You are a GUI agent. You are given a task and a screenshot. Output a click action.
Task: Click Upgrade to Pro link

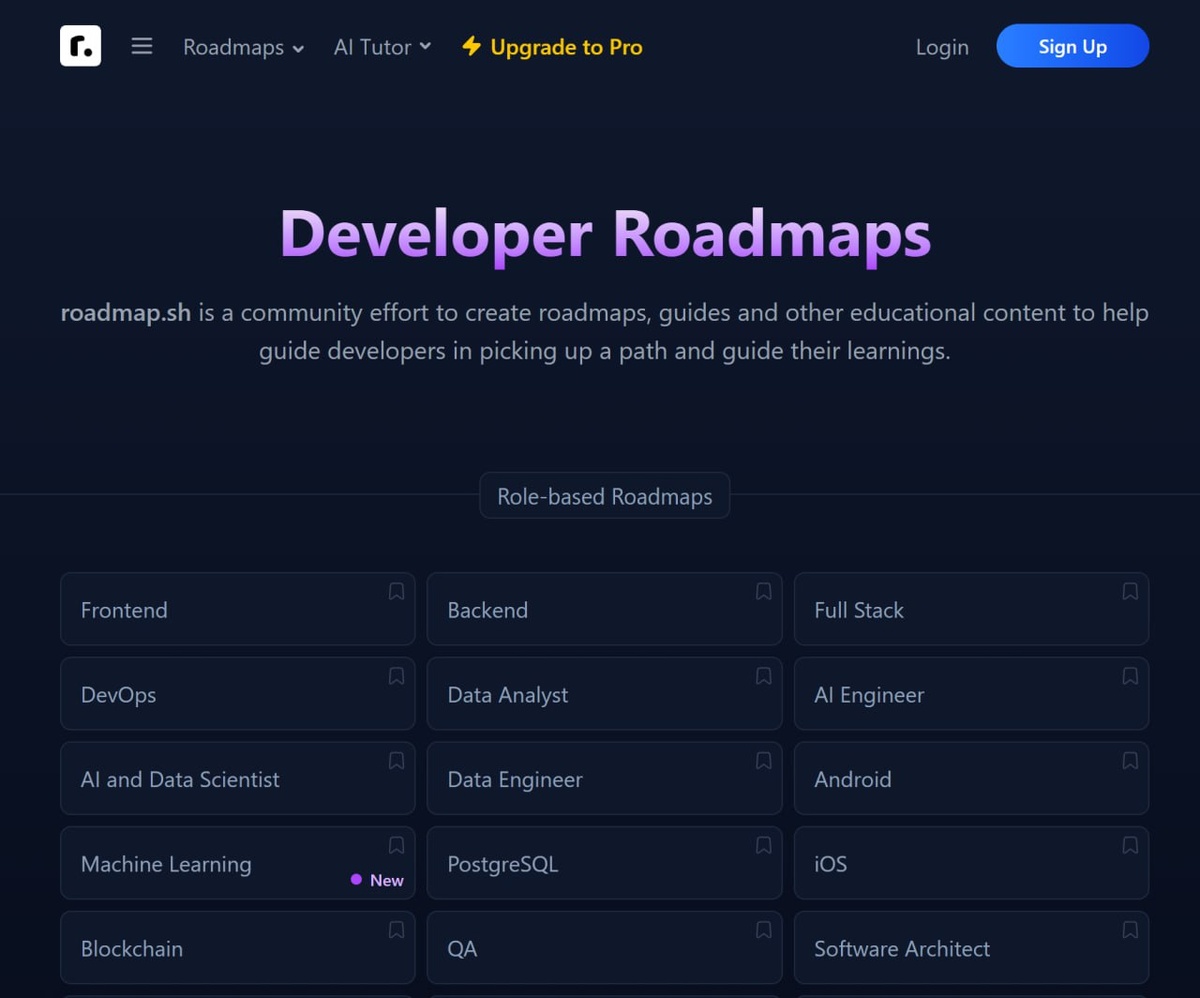pyautogui.click(x=552, y=47)
